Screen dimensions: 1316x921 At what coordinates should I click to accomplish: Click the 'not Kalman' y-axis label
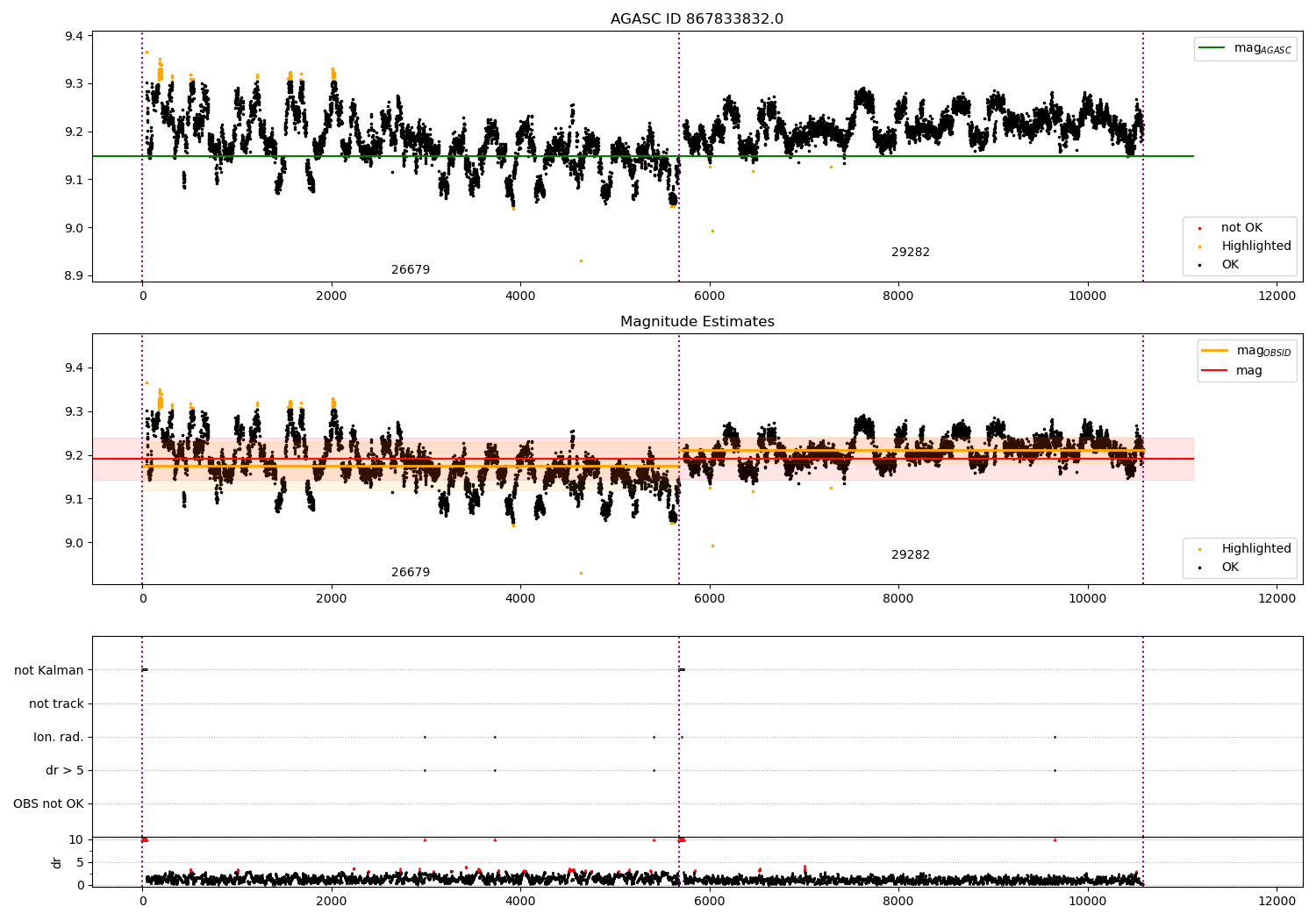pyautogui.click(x=49, y=670)
